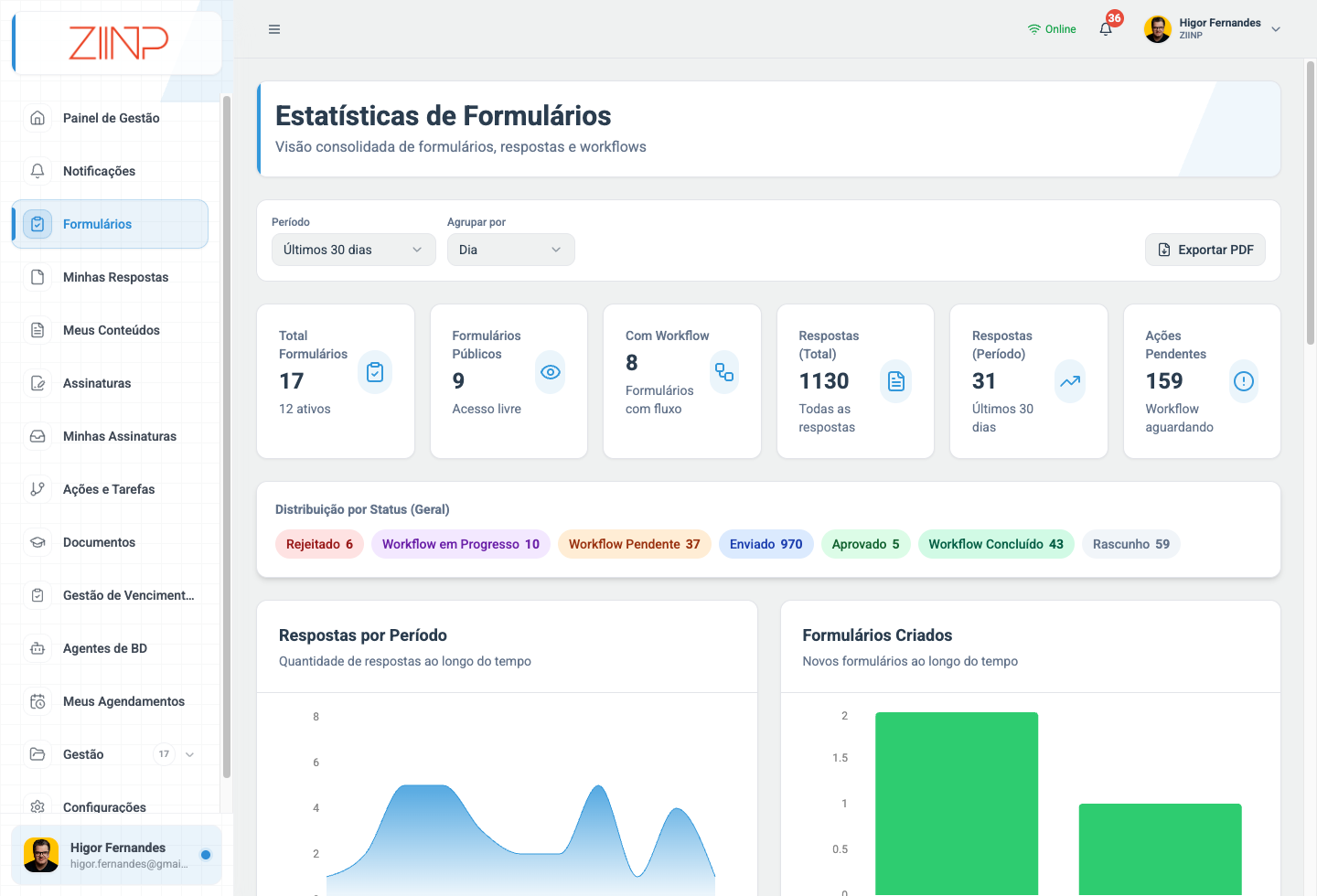This screenshot has width=1317, height=896.
Task: Click the Workflow Pendente 37 status badge
Action: click(x=634, y=544)
